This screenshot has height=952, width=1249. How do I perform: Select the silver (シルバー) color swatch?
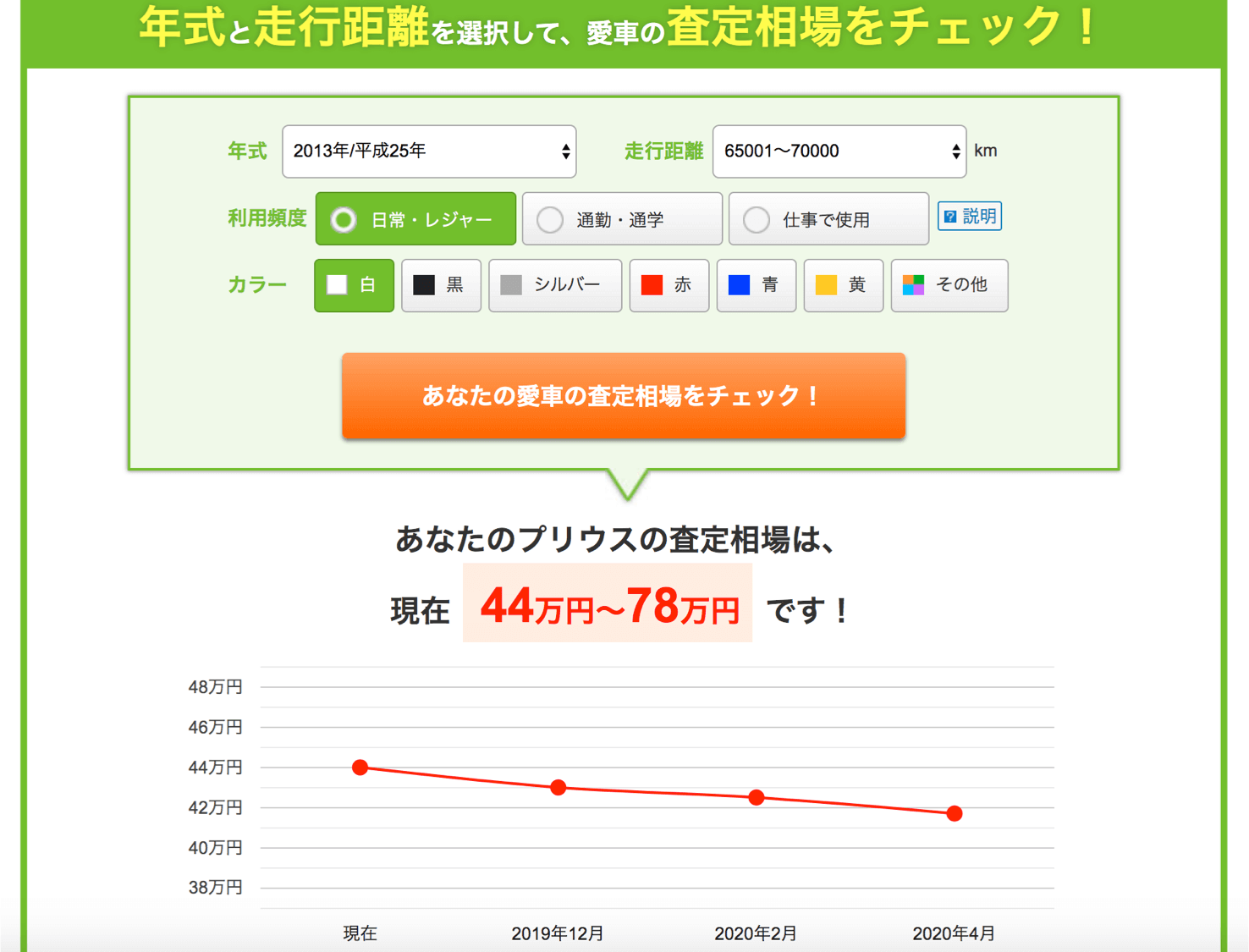point(554,285)
